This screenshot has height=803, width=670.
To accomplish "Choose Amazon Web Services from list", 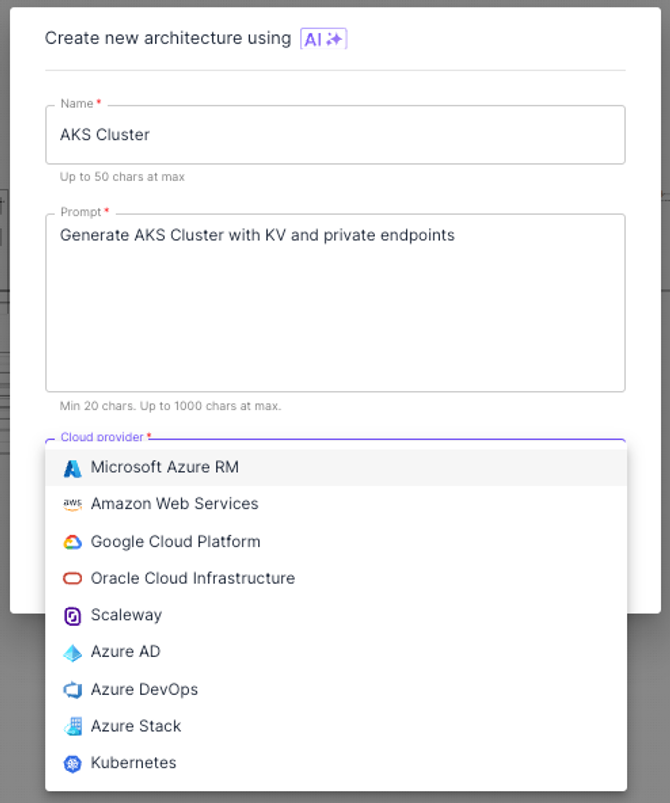I will [x=175, y=504].
